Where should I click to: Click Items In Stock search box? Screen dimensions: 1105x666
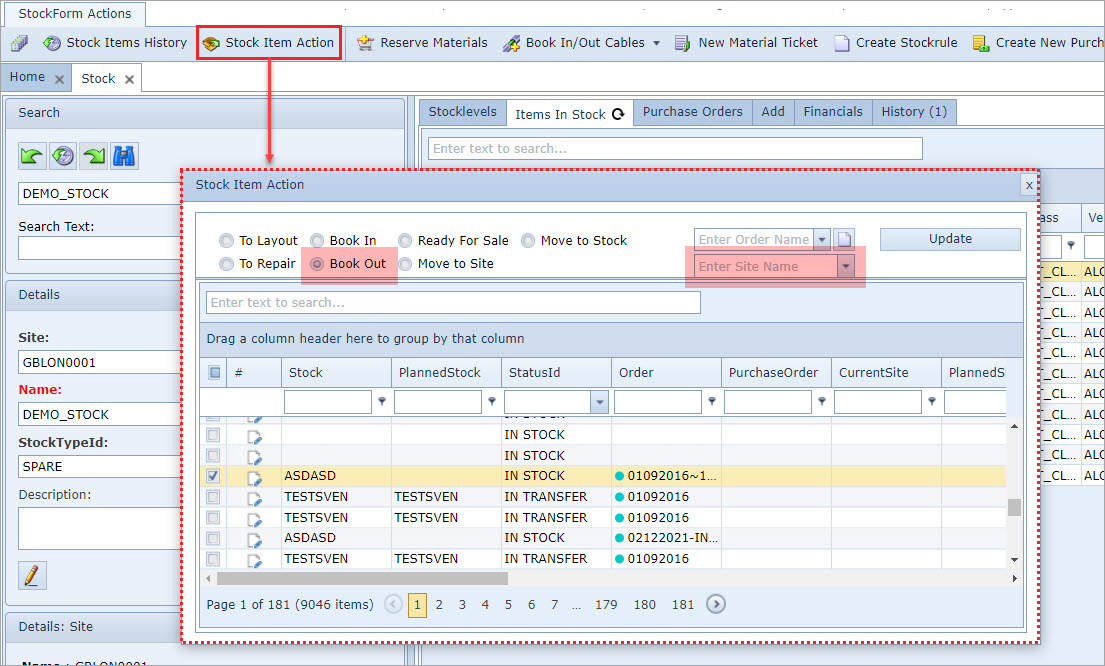(x=675, y=149)
